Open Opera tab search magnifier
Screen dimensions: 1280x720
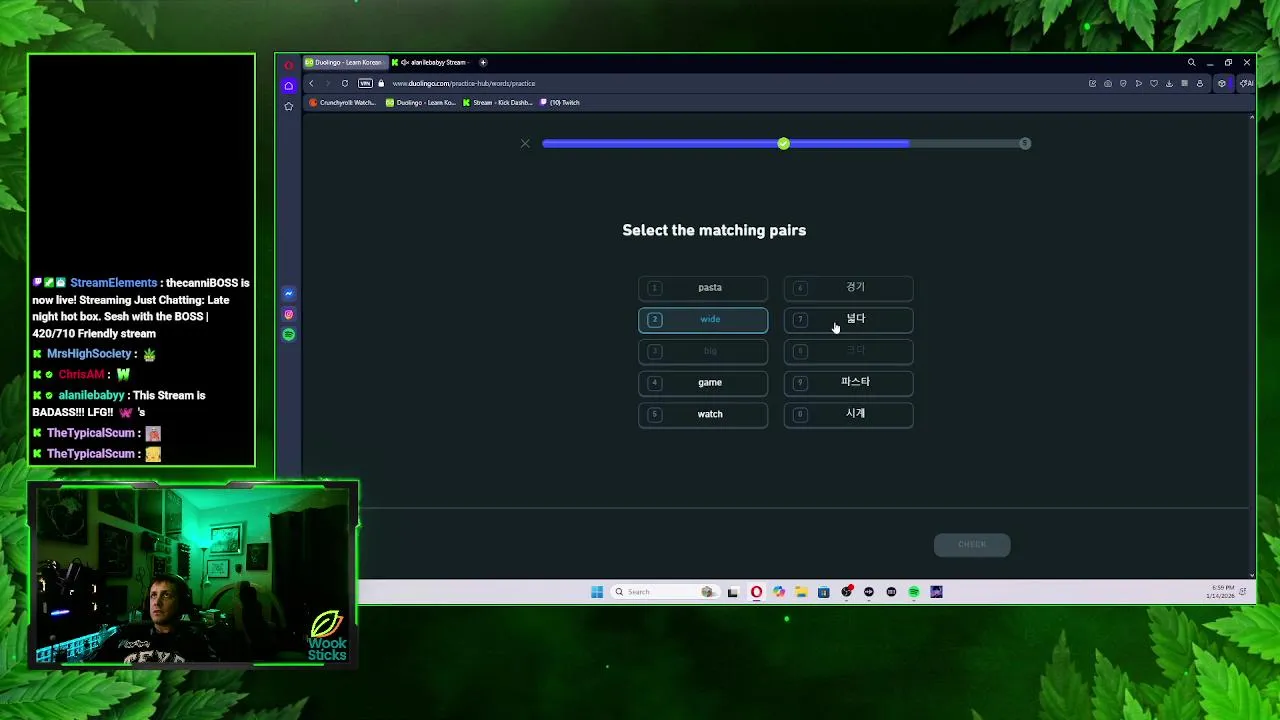coord(1191,62)
